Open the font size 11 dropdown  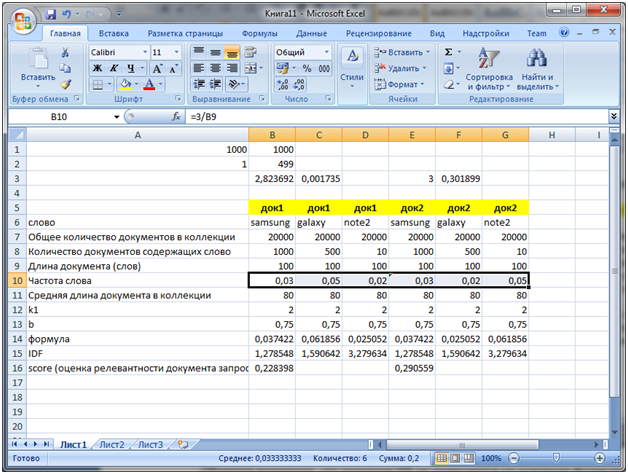[176, 52]
